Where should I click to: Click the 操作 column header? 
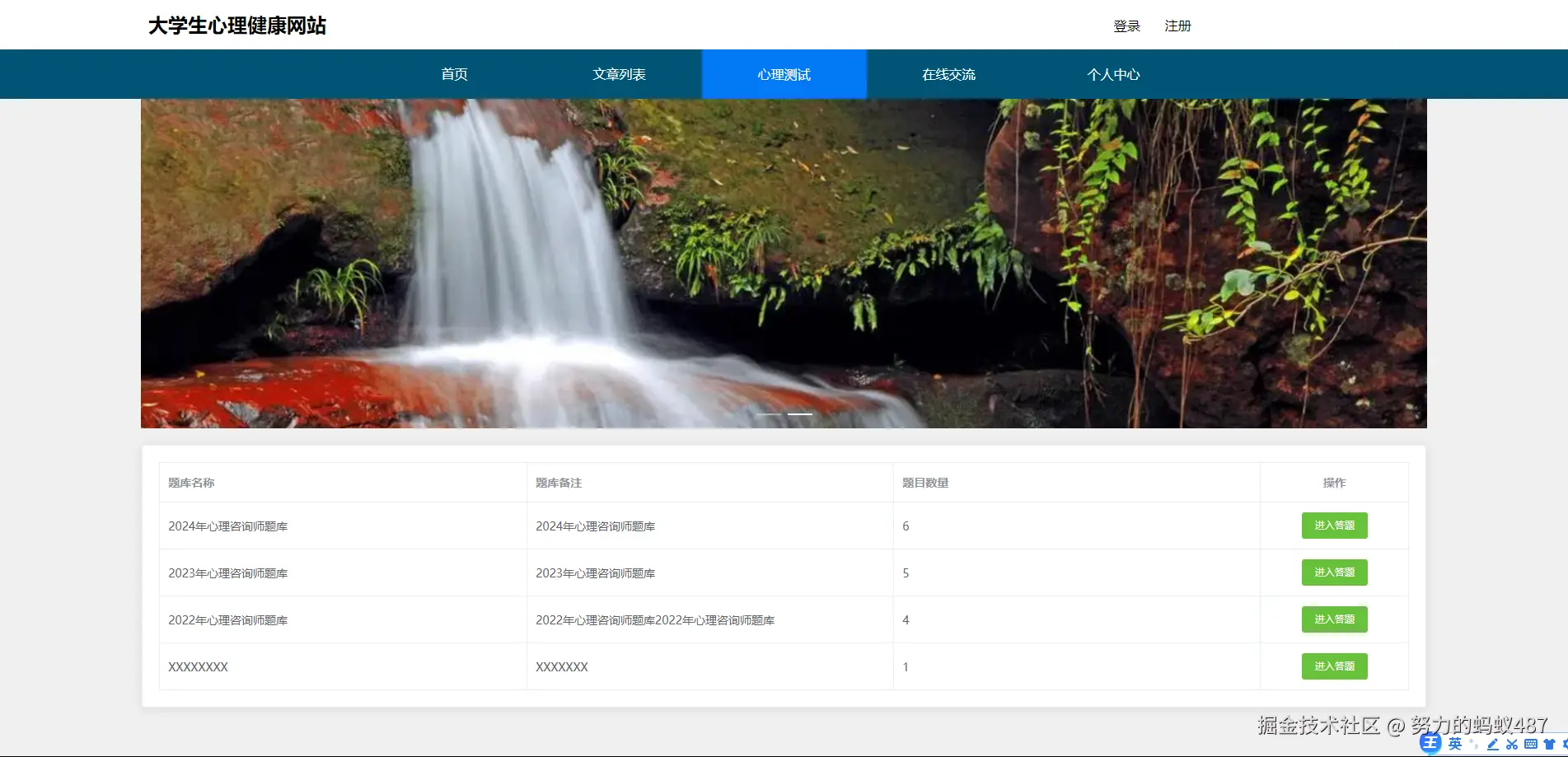click(1334, 483)
